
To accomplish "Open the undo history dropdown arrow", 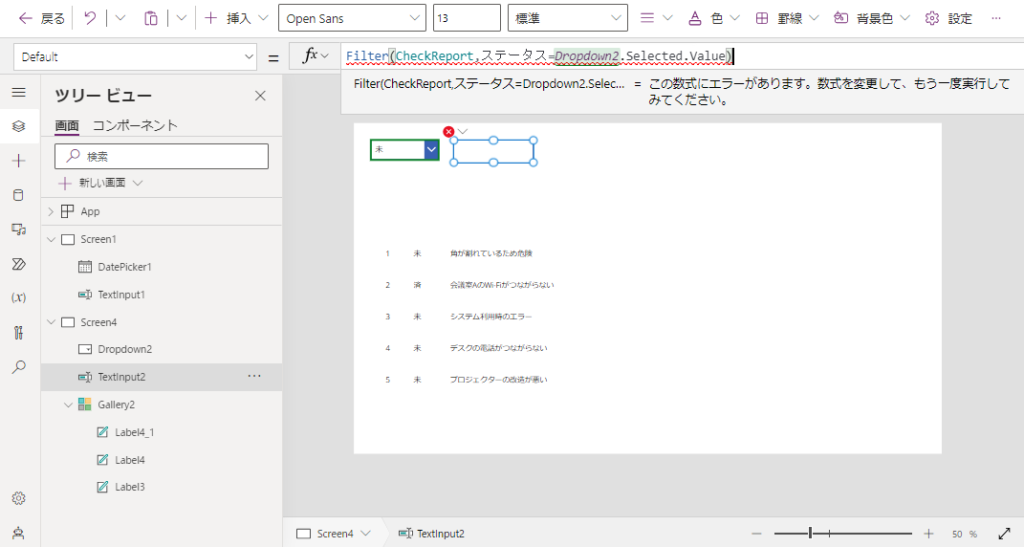I will pyautogui.click(x=120, y=18).
